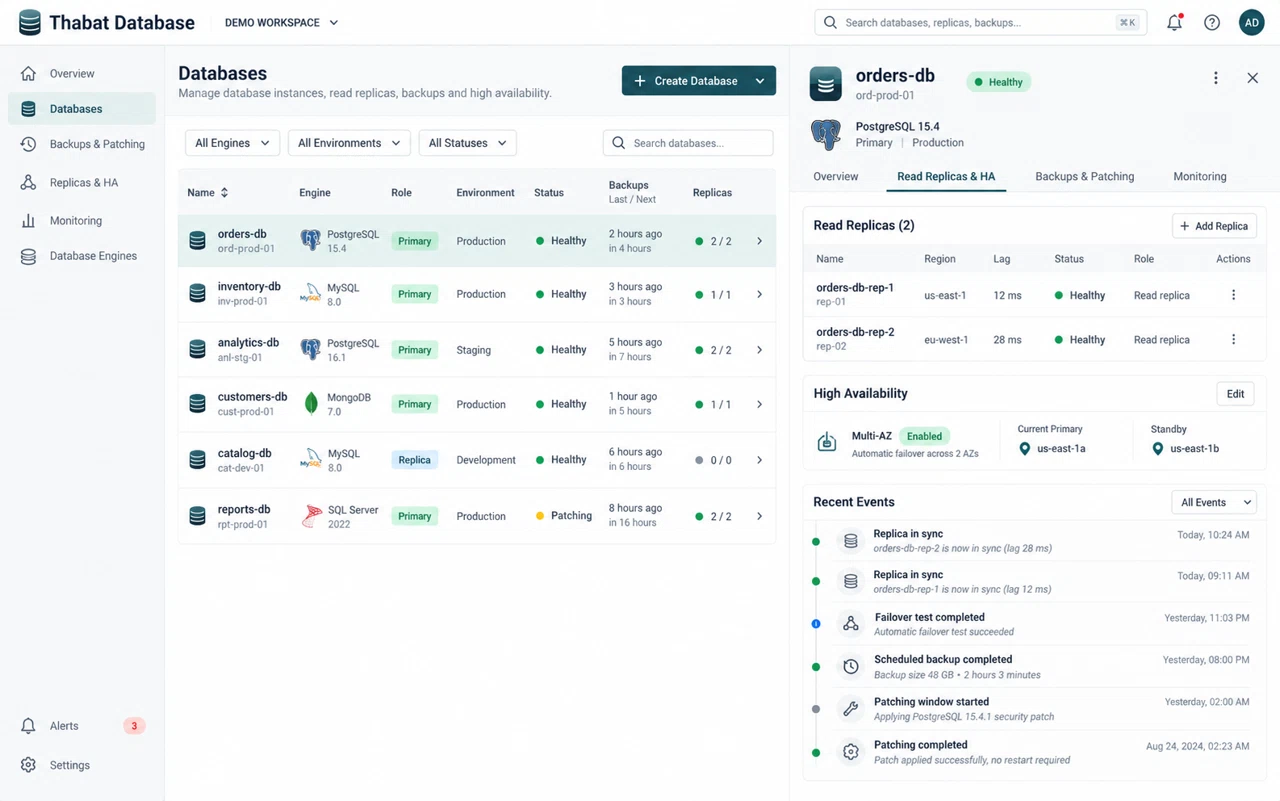Click the SQL Server icon in reports-db row

pos(312,516)
